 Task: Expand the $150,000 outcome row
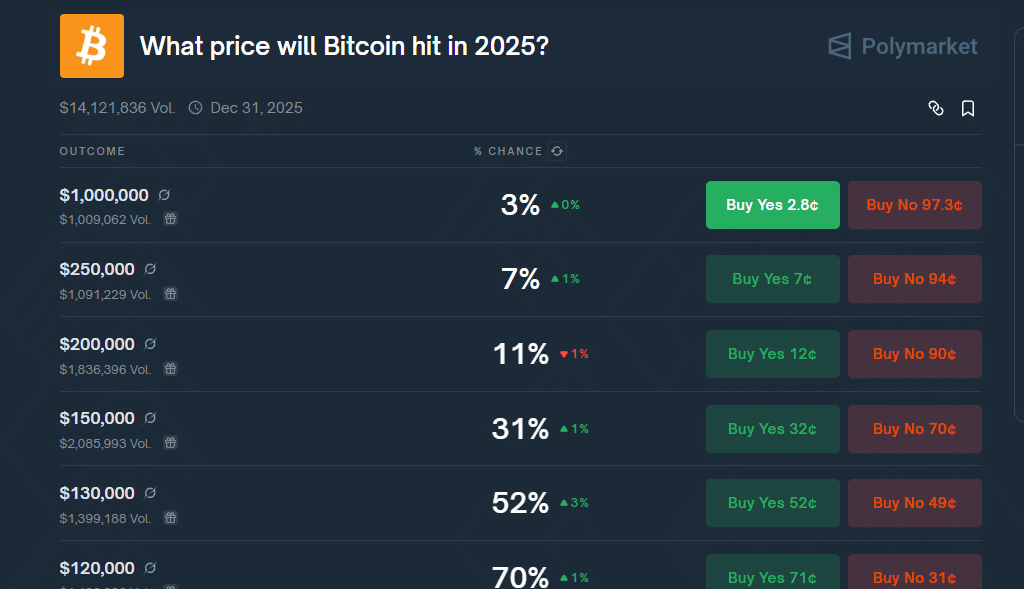click(520, 429)
